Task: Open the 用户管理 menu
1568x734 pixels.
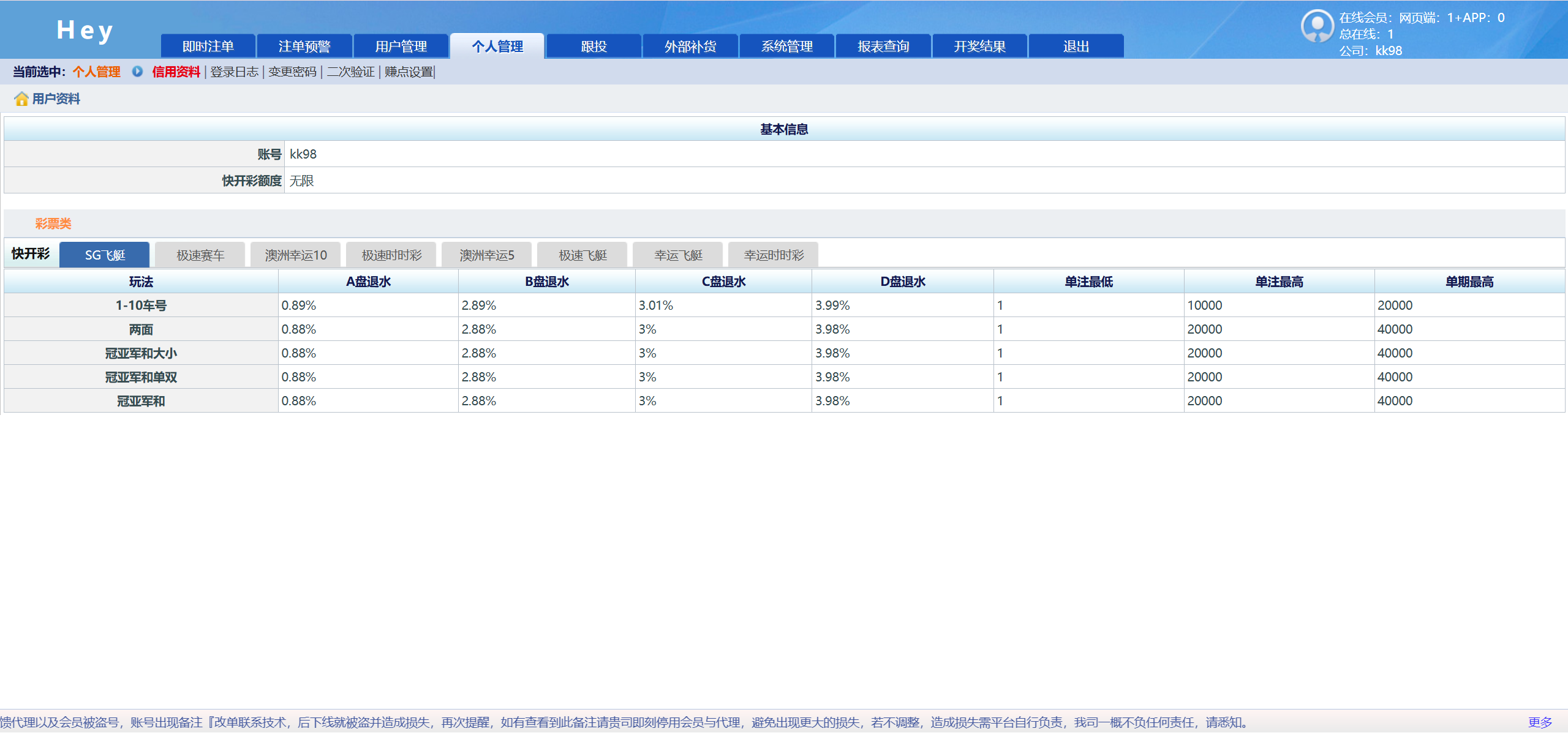Action: tap(401, 47)
